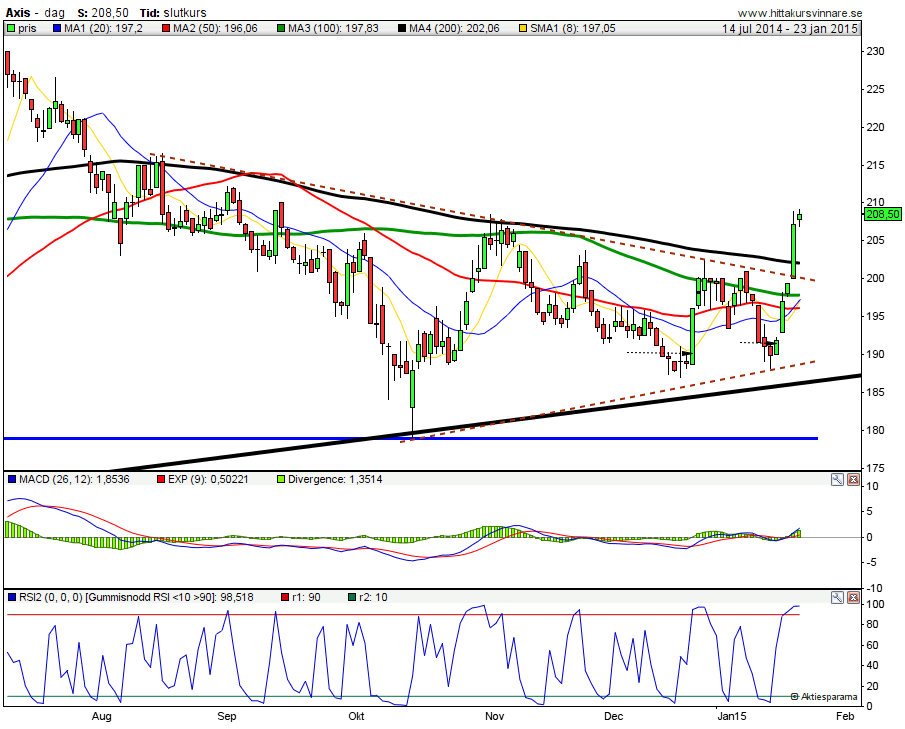This screenshot has height=729, width=905.
Task: Click the 215 price axis label
Action: point(875,166)
